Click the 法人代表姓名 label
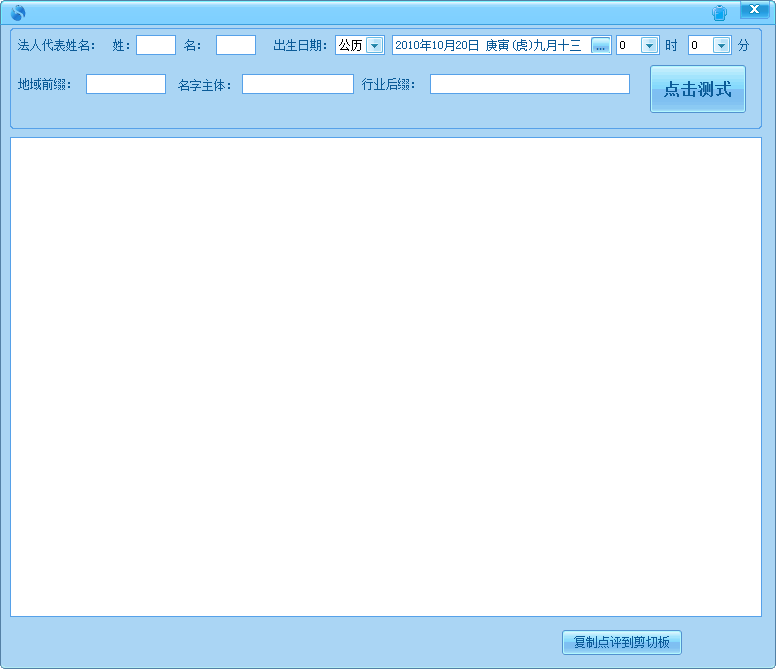Screen dimensions: 776x669 pos(57,45)
